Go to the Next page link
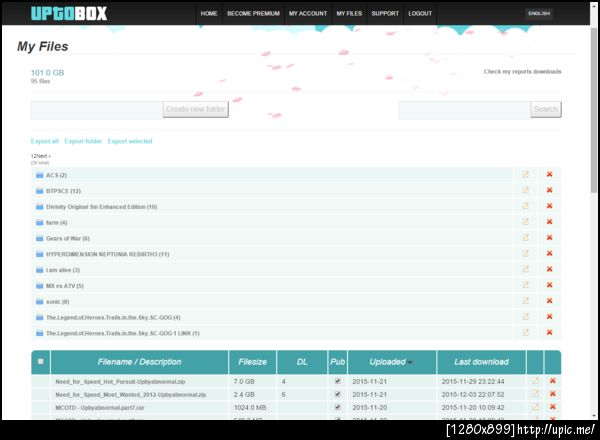 coord(43,156)
